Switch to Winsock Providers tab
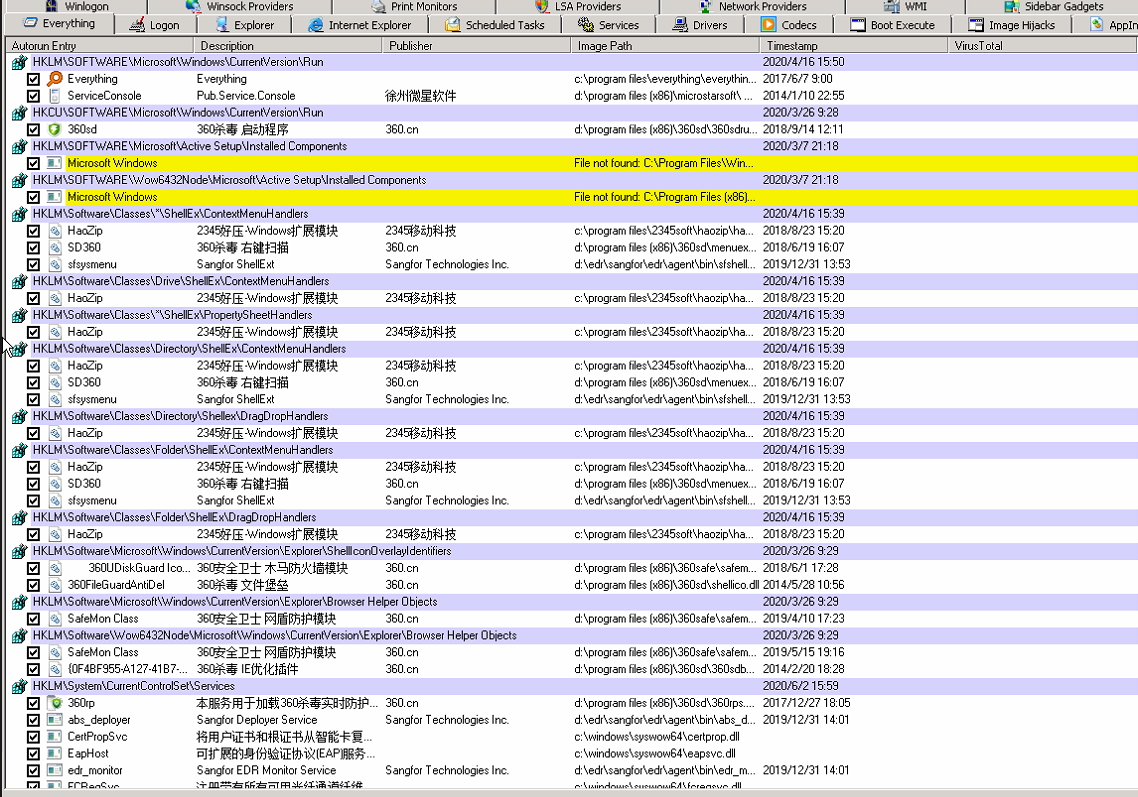 pos(240,7)
